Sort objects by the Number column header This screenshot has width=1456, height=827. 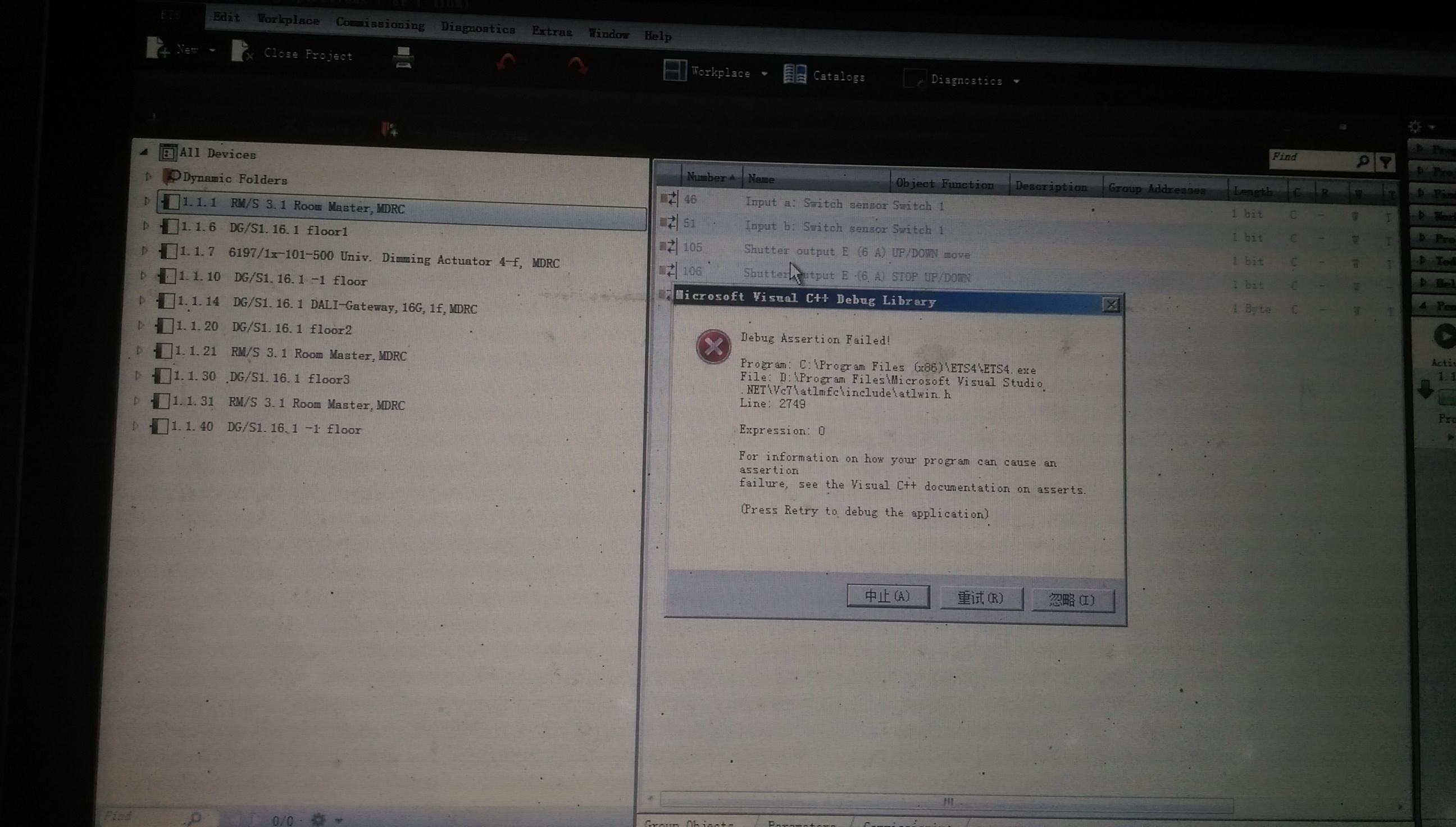click(x=711, y=177)
